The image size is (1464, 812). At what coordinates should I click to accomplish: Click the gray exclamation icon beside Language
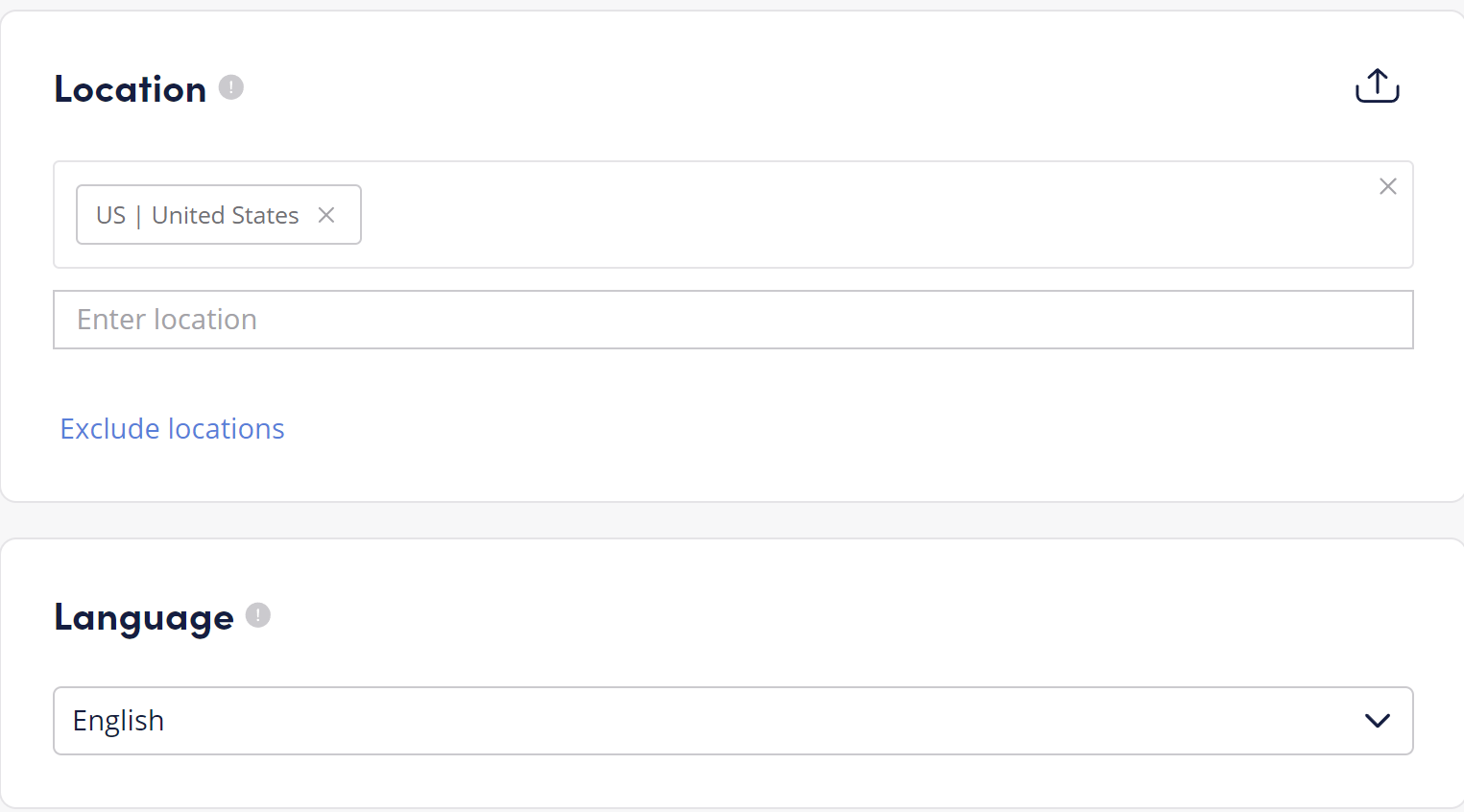click(258, 614)
